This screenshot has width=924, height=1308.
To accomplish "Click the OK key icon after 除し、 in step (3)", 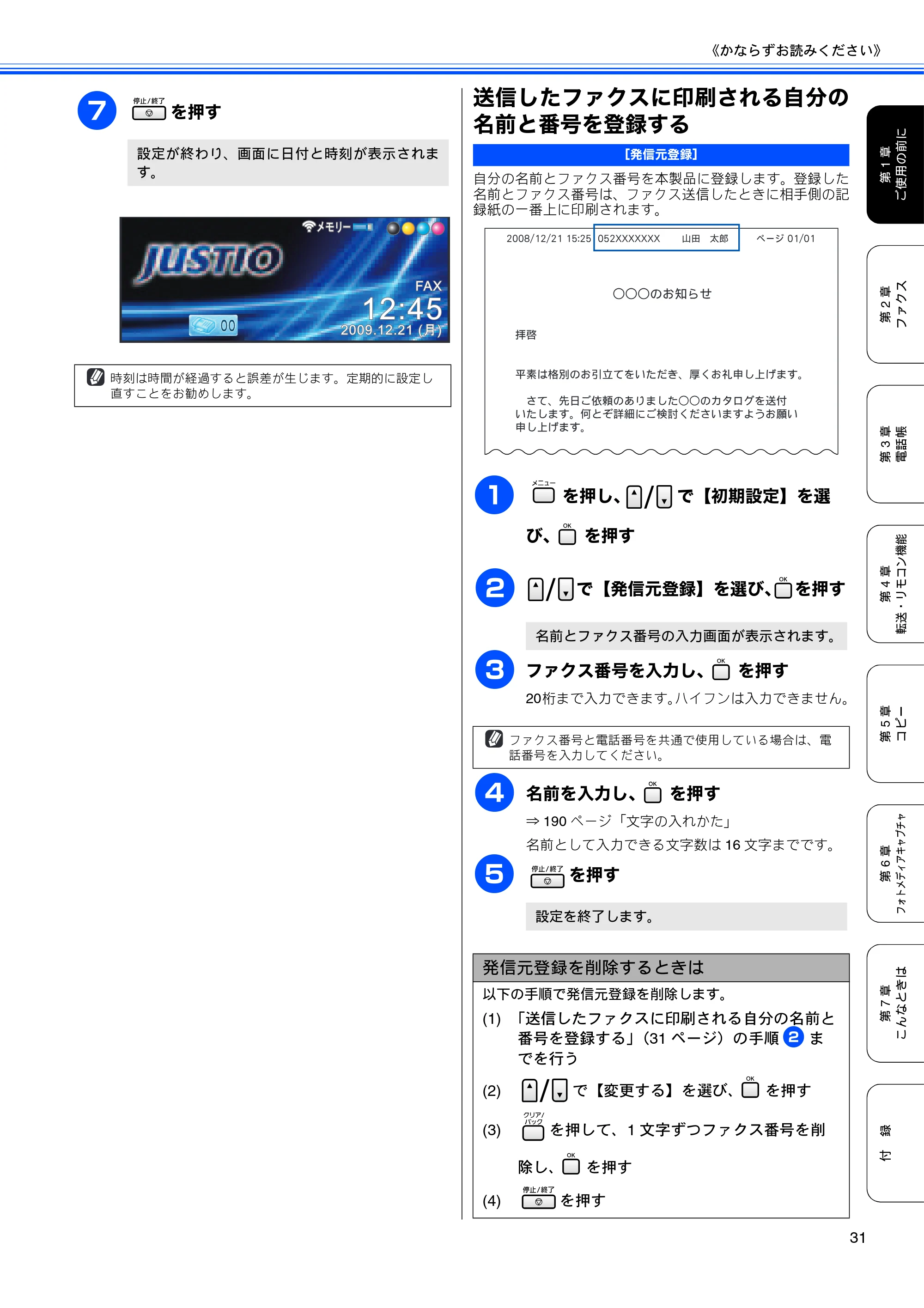I will (x=571, y=1163).
